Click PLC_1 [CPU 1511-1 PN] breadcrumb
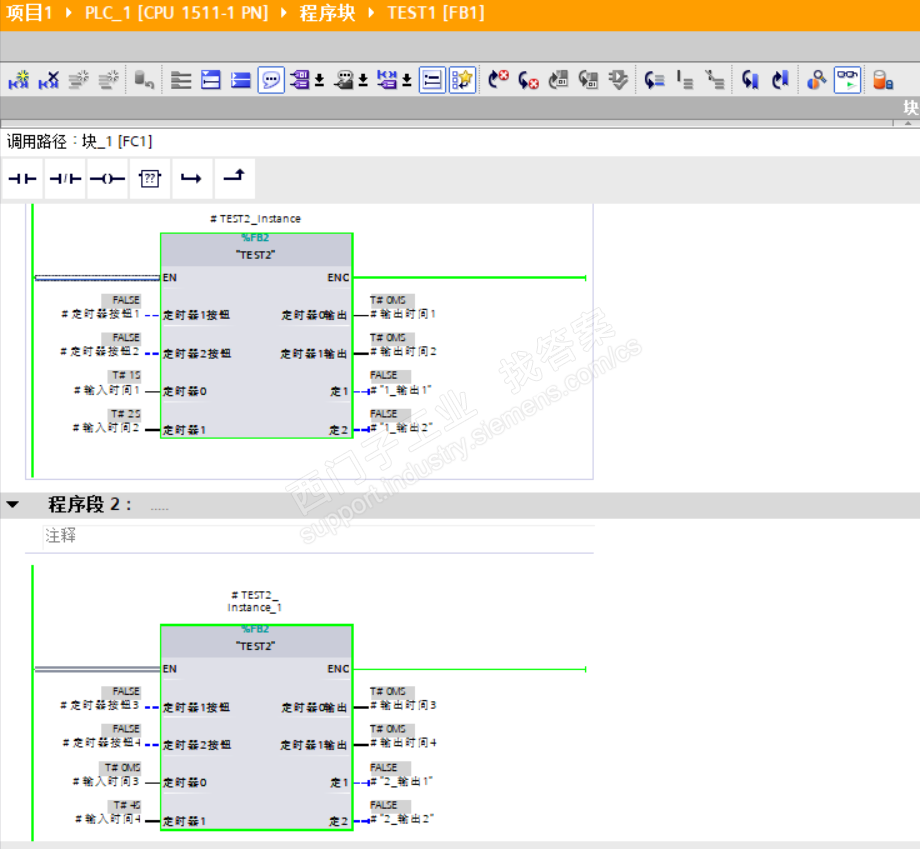920x849 pixels. (x=176, y=13)
